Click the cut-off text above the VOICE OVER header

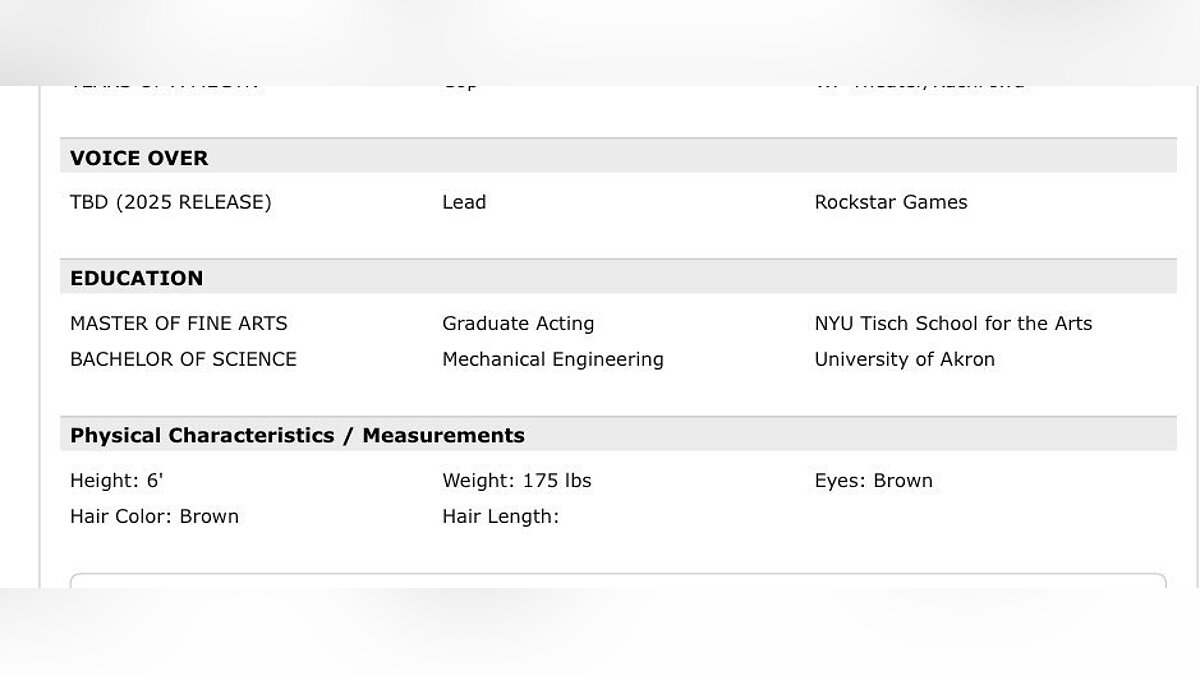coord(164,87)
